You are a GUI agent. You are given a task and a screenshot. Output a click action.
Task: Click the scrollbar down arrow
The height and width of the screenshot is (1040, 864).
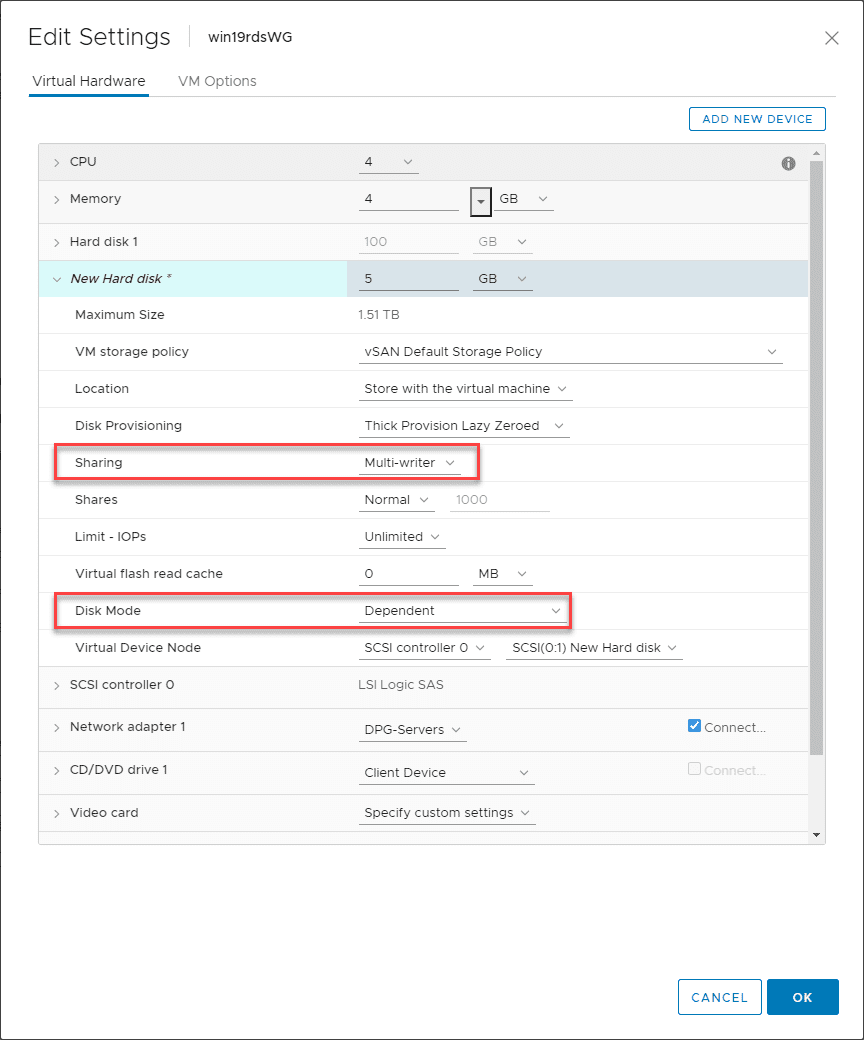point(817,834)
